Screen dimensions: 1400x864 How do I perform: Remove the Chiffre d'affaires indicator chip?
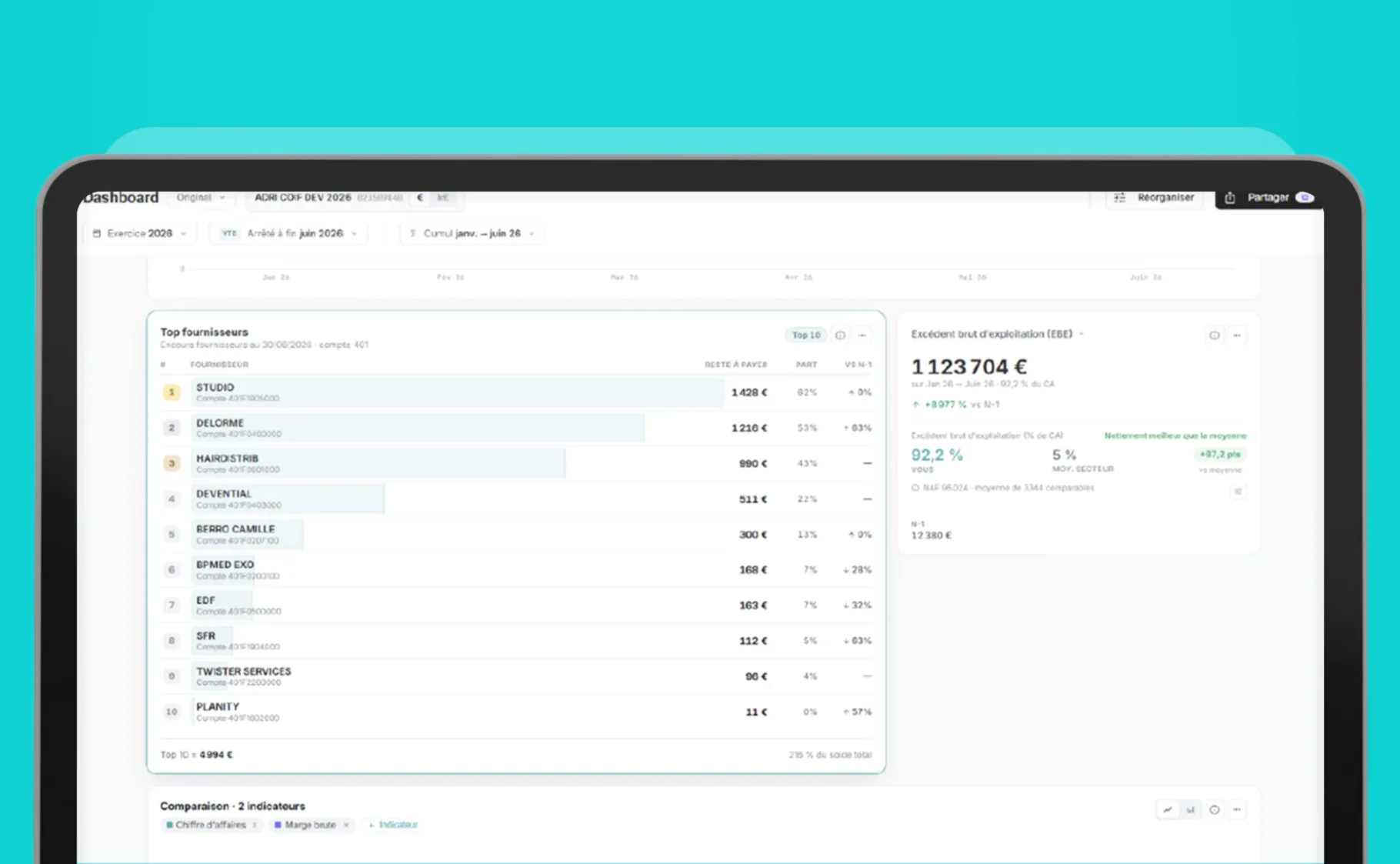[255, 825]
